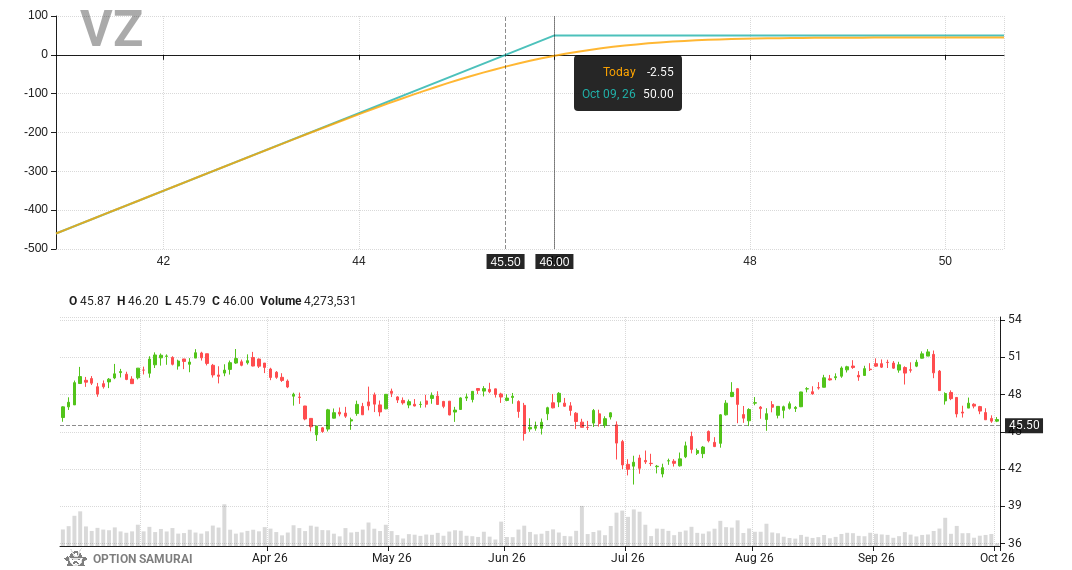The width and height of the screenshot is (1072, 570).
Task: Click the 36 price label on candlestick axis
Action: [1015, 543]
